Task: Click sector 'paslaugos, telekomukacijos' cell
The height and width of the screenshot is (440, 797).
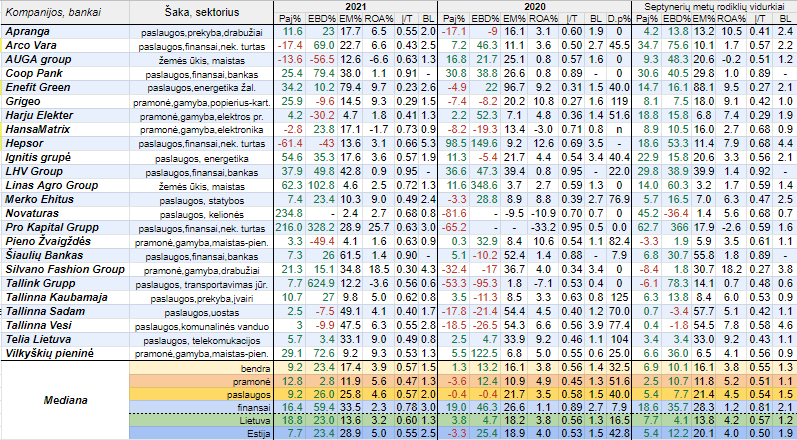Action: pos(202,340)
